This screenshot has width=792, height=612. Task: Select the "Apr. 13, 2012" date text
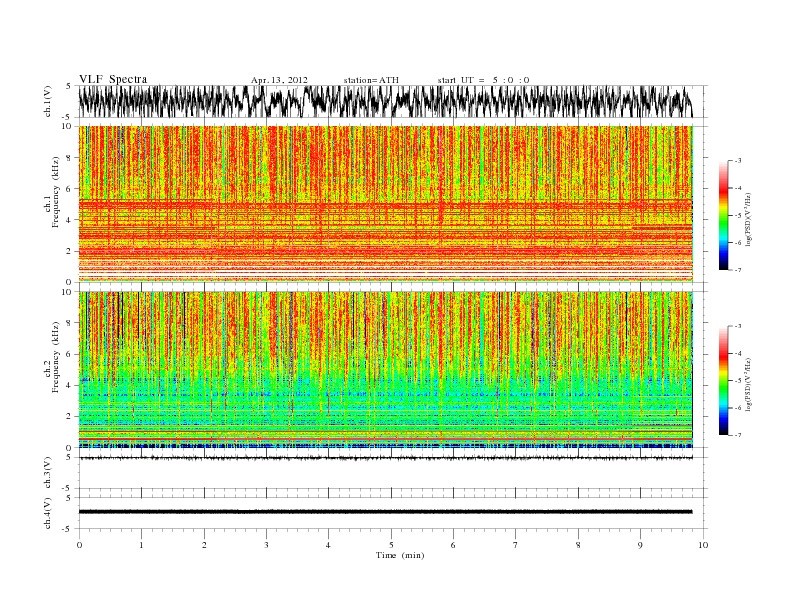(x=279, y=80)
